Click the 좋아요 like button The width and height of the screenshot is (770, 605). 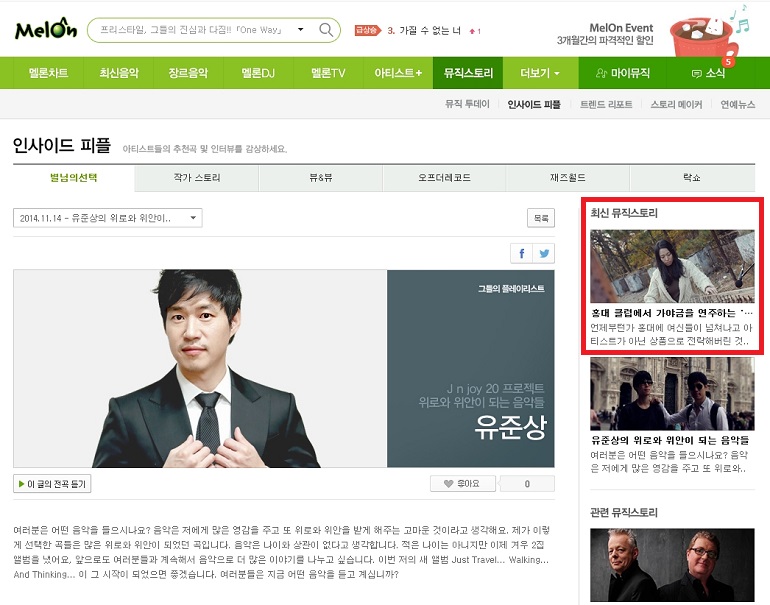(x=463, y=484)
